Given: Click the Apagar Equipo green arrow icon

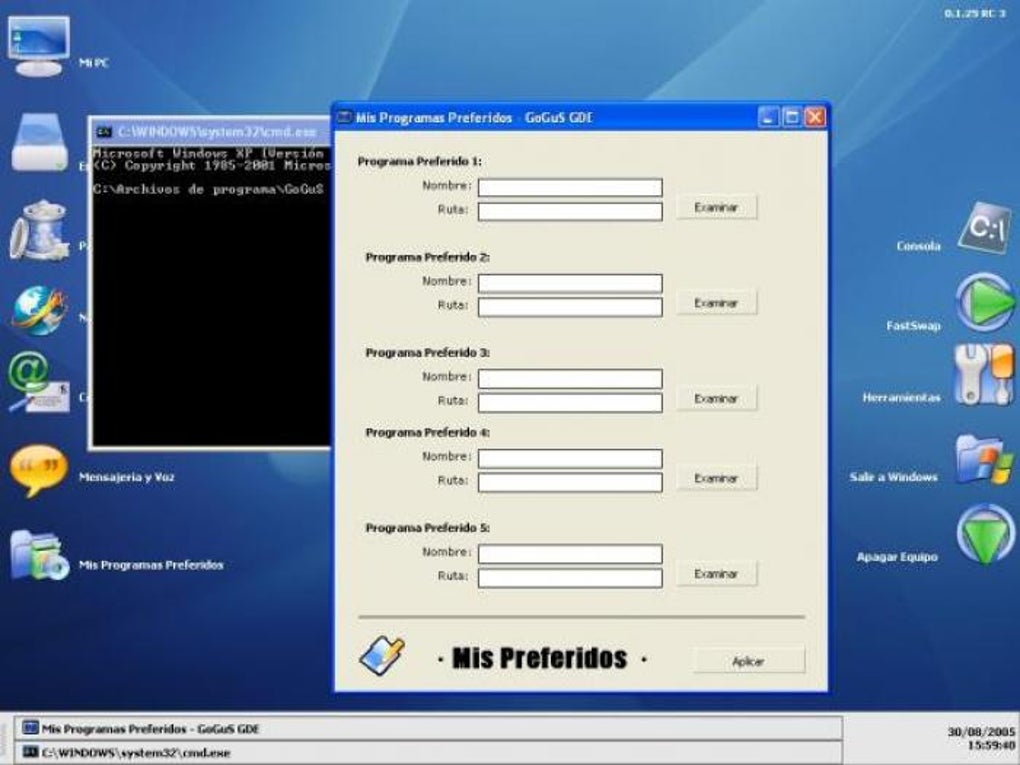Looking at the screenshot, I should pyautogui.click(x=986, y=535).
